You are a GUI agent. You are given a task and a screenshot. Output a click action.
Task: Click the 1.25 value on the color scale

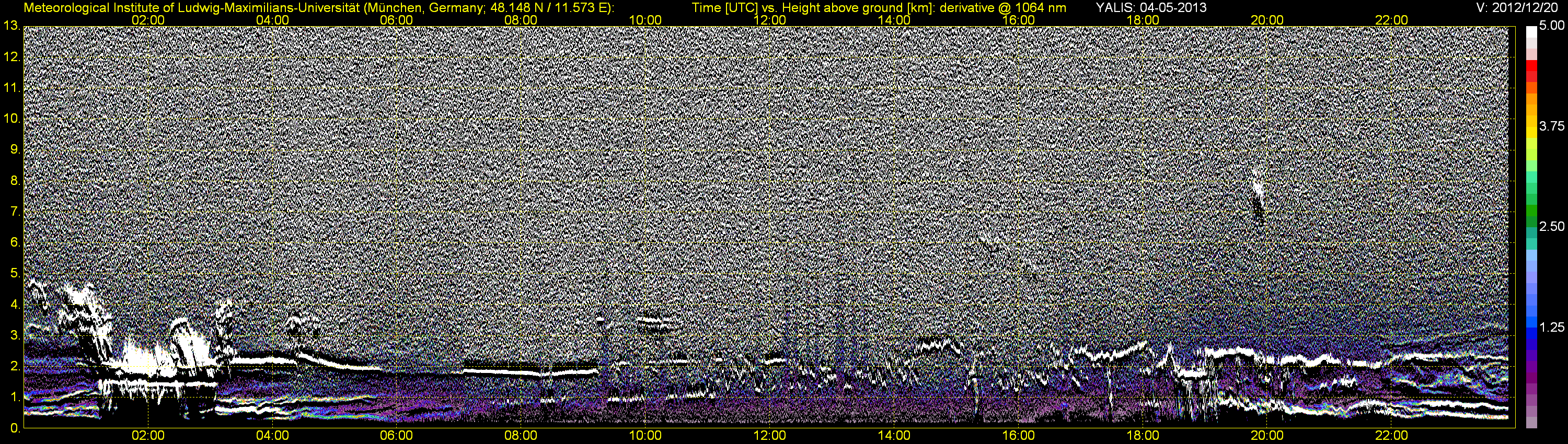pos(1552,327)
